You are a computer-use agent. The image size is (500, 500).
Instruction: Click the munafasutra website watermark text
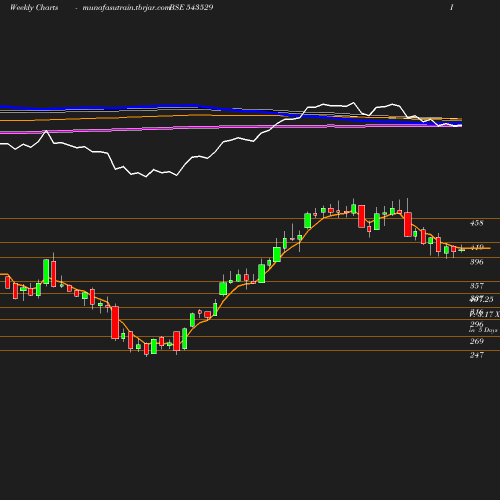coord(126,8)
